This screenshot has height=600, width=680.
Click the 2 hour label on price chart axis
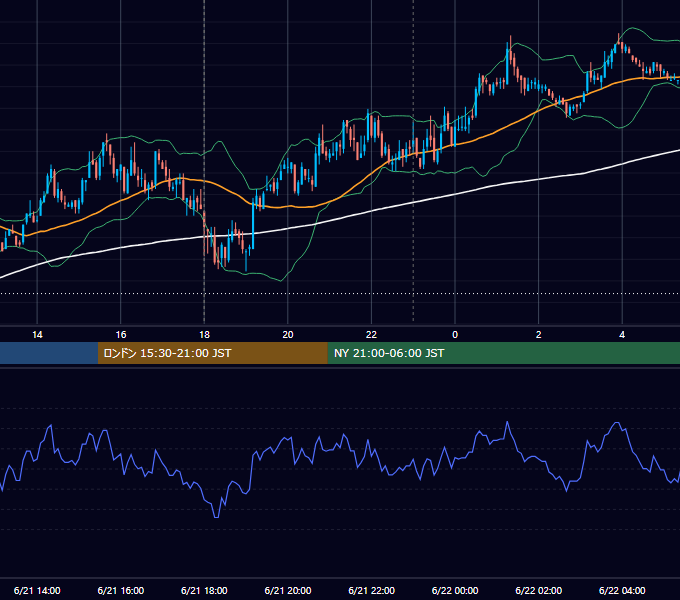(539, 335)
